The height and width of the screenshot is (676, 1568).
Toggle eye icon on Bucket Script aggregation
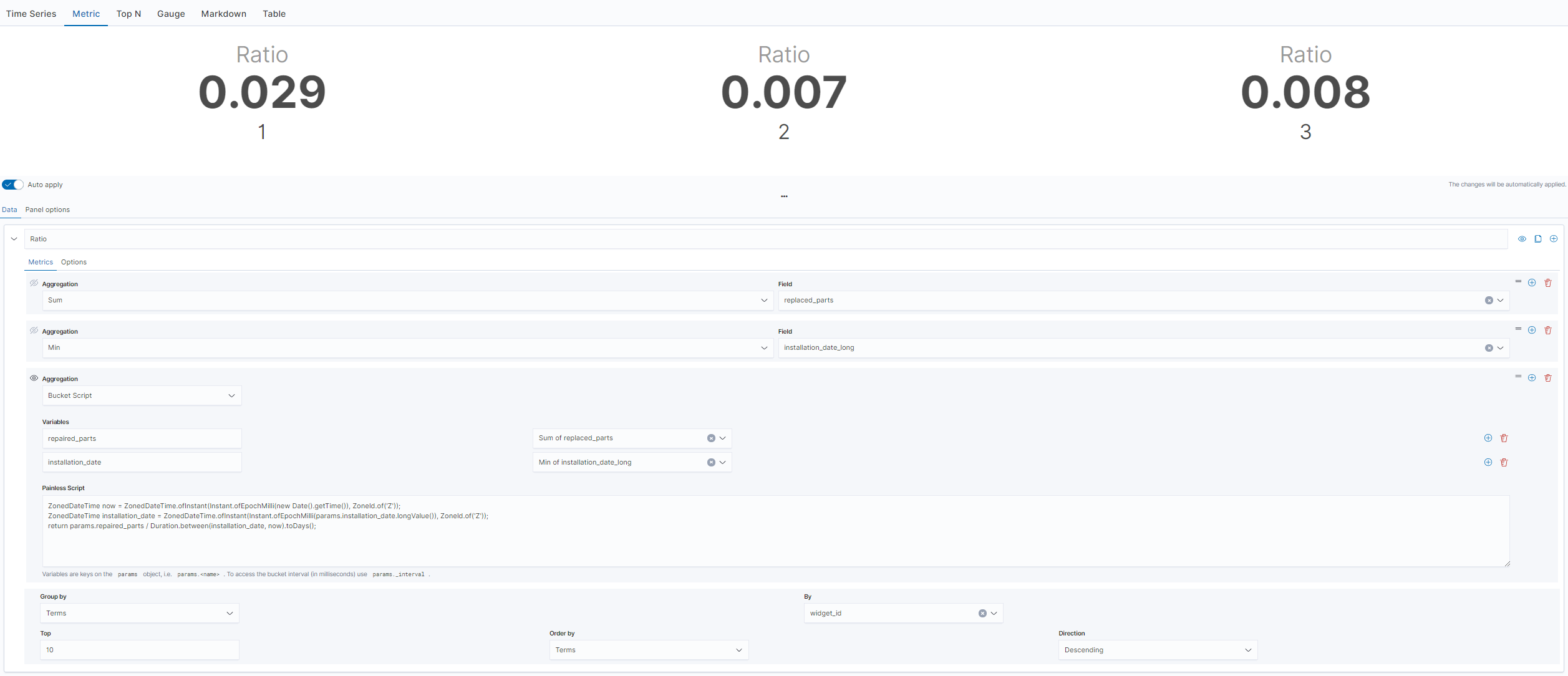point(34,378)
